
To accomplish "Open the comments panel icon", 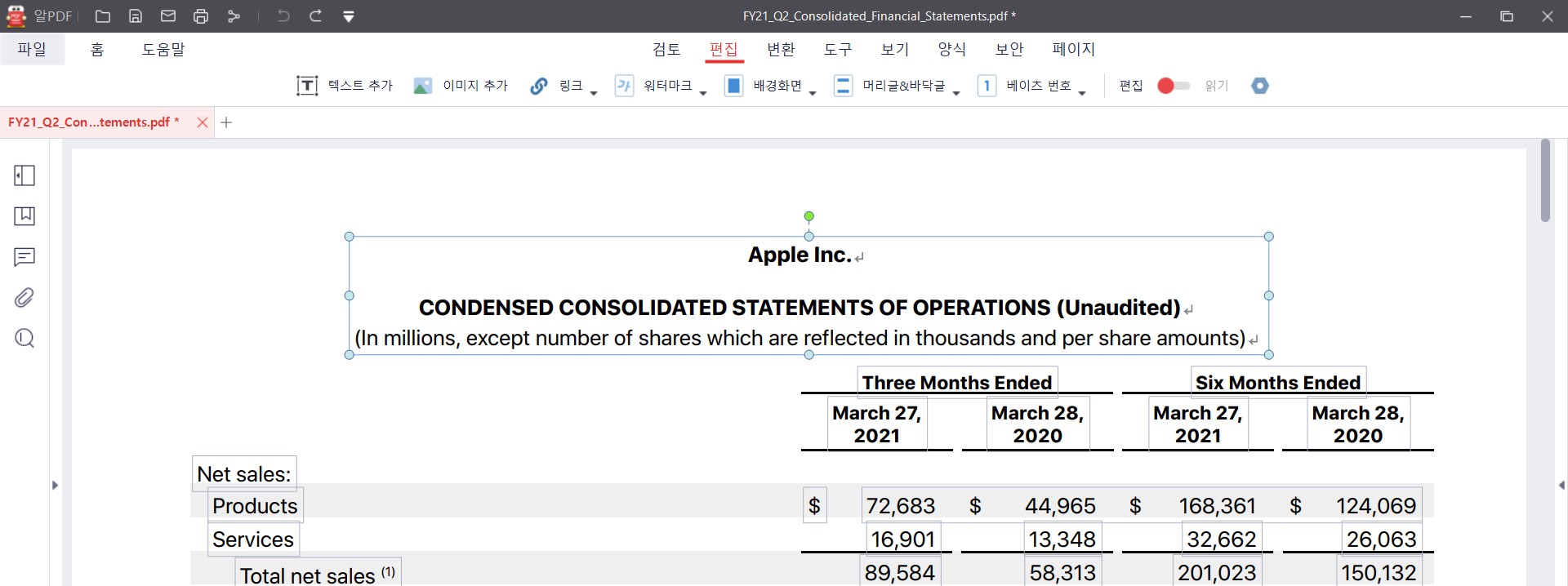I will (24, 257).
